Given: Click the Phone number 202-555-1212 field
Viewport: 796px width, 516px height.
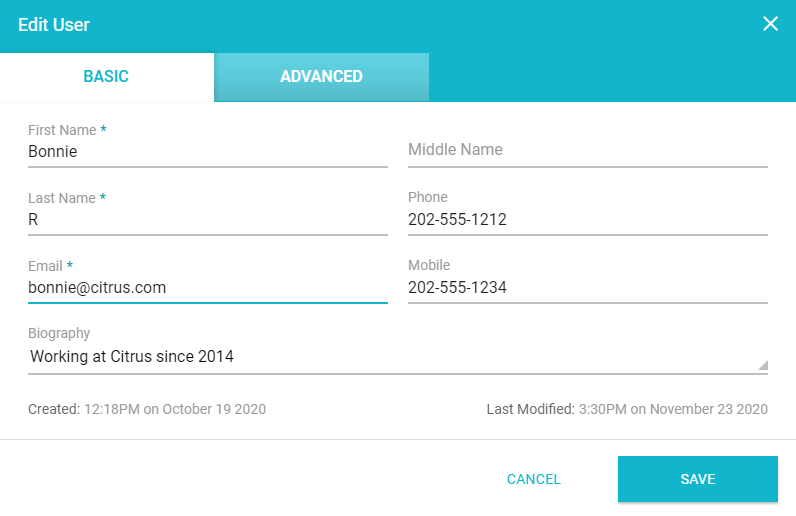Looking at the screenshot, I should tap(587, 220).
